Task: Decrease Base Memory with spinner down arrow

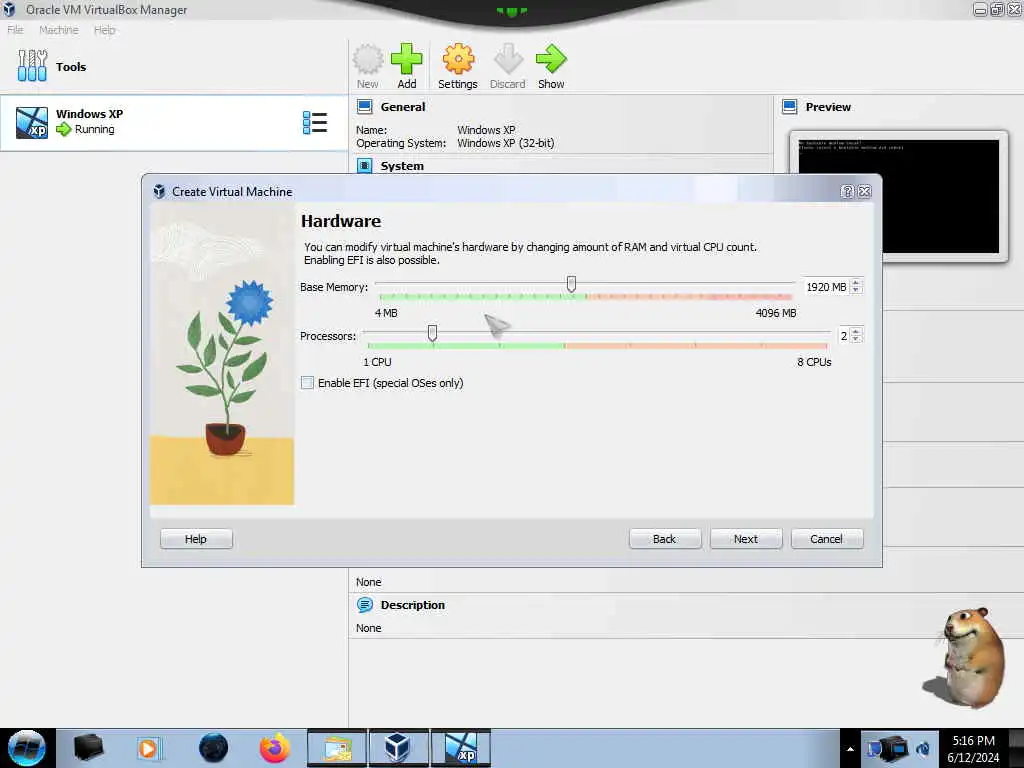Action: coord(856,290)
